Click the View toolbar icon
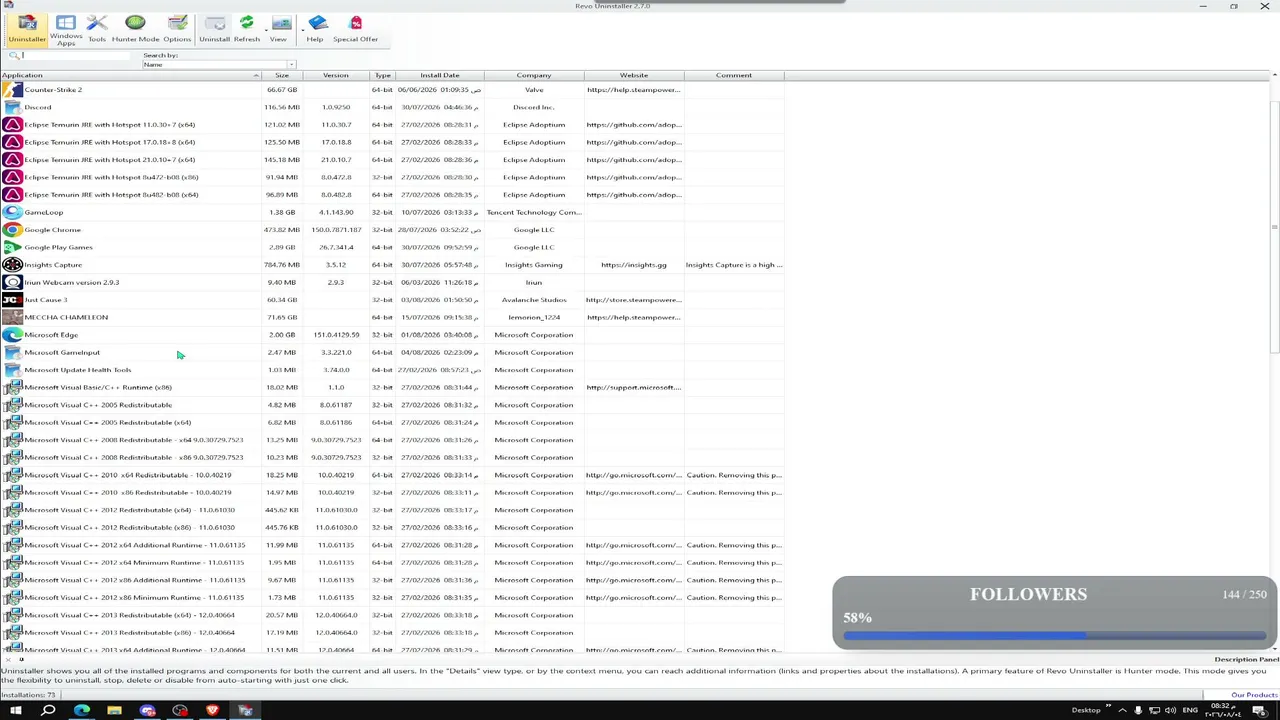Image resolution: width=1280 pixels, height=720 pixels. (278, 28)
